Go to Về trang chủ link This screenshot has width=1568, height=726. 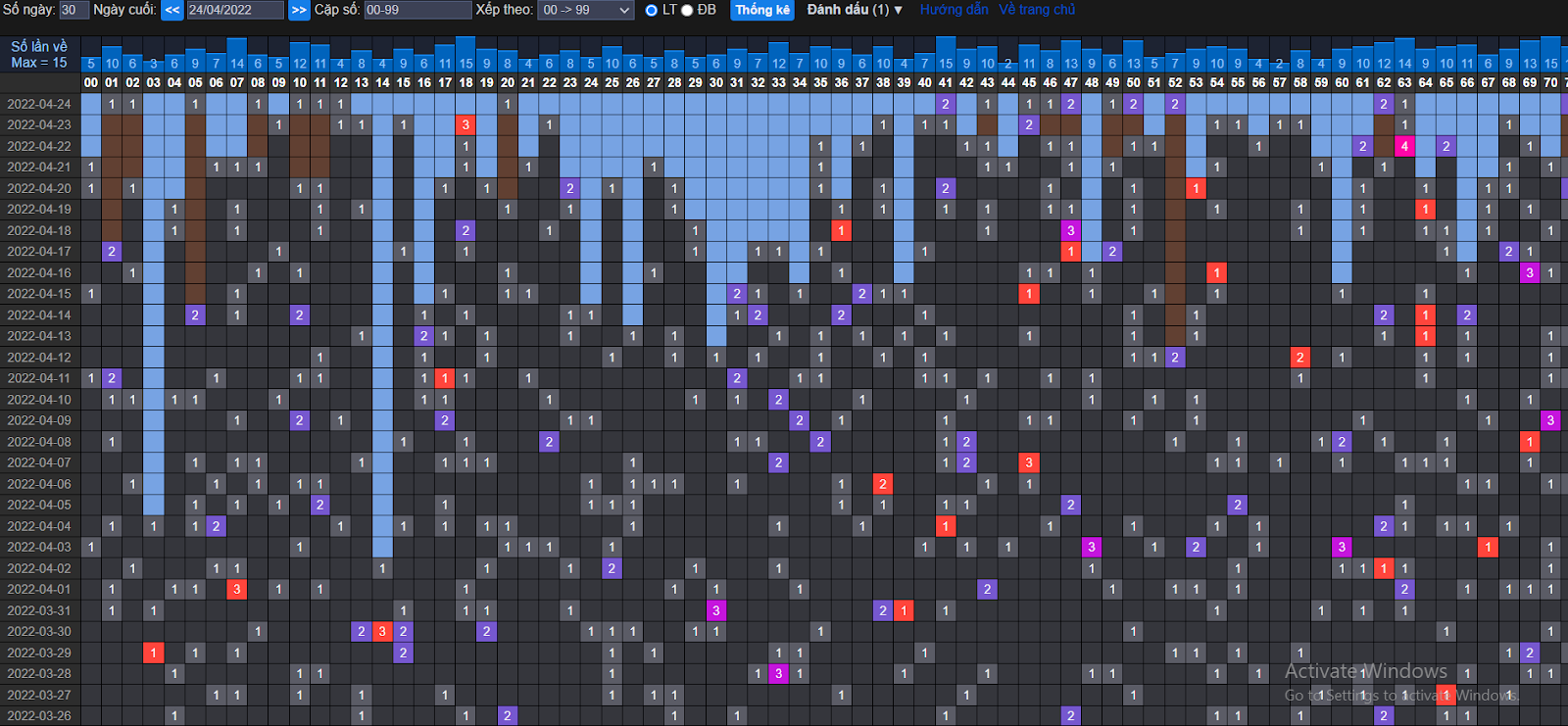point(1037,10)
